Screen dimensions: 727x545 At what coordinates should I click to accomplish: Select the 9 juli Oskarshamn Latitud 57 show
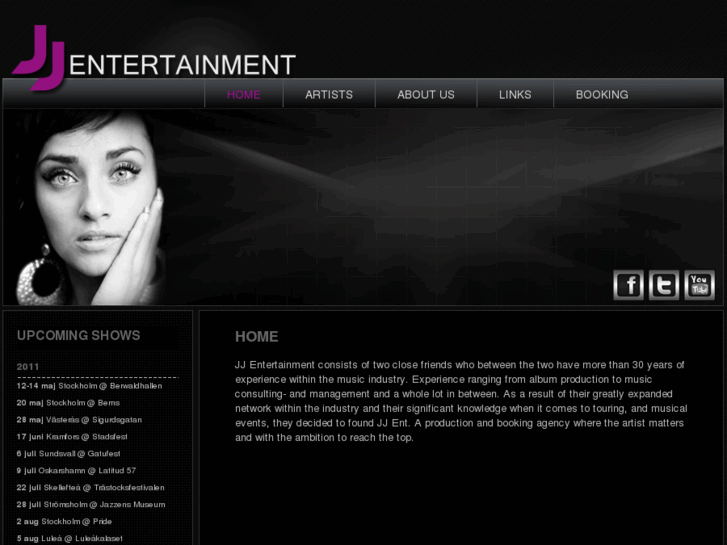(x=76, y=470)
